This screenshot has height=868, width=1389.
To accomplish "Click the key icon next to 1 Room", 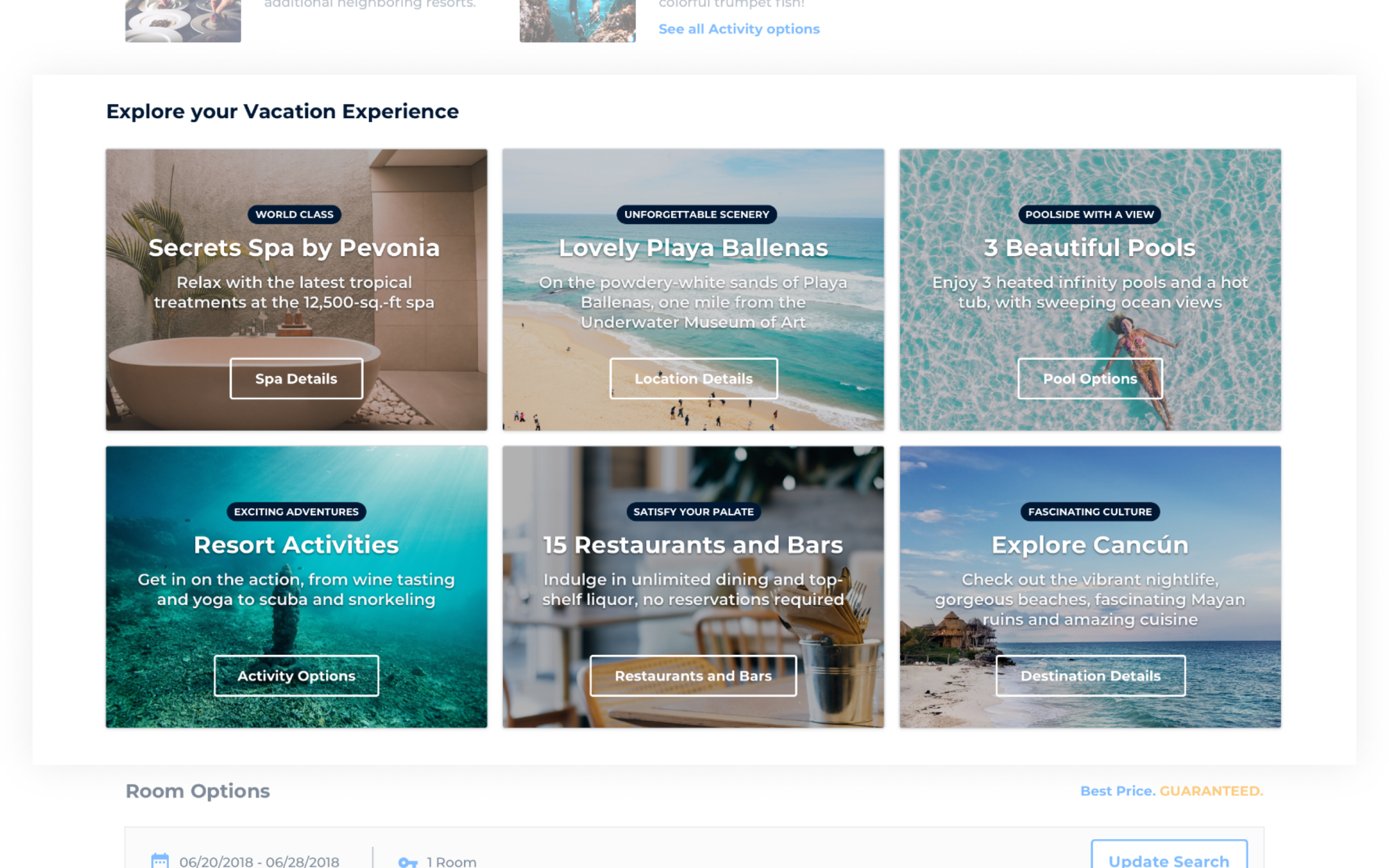I will (407, 862).
